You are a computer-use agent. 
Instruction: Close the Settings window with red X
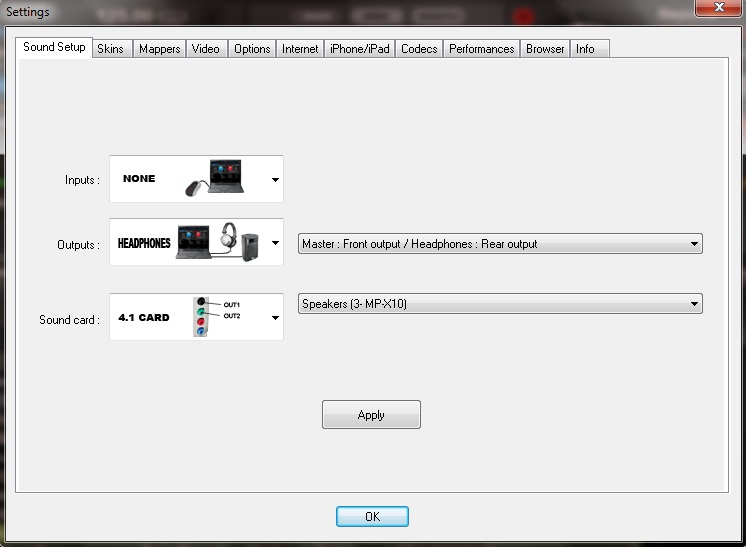718,8
